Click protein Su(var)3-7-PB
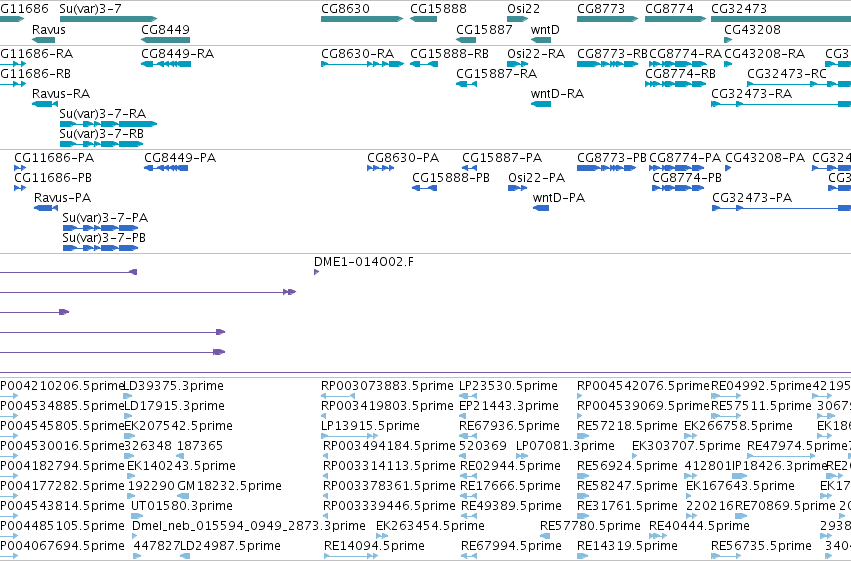This screenshot has height=561, width=851. [x=100, y=248]
